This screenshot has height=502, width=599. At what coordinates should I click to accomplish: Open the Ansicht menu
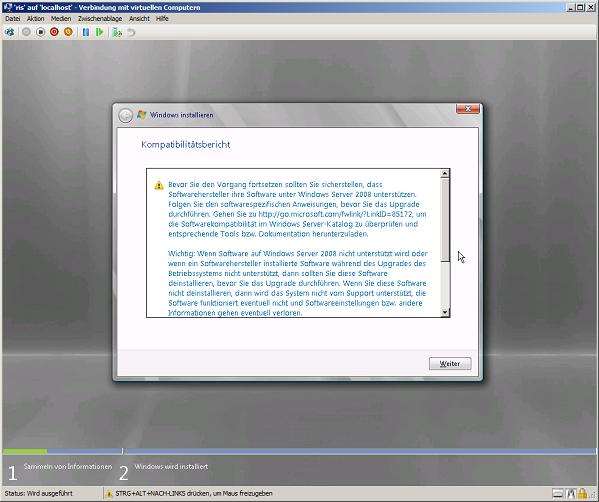139,18
